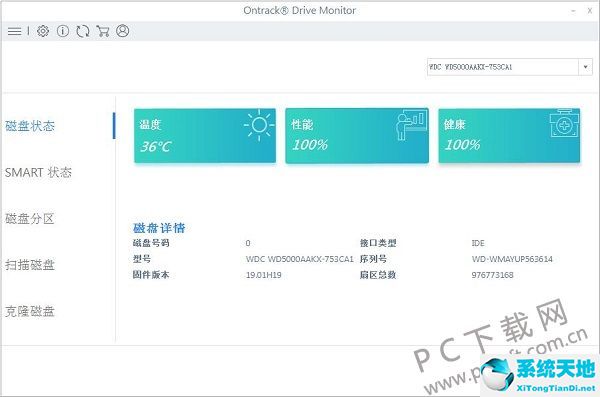Click the 健康 100% card

point(509,136)
